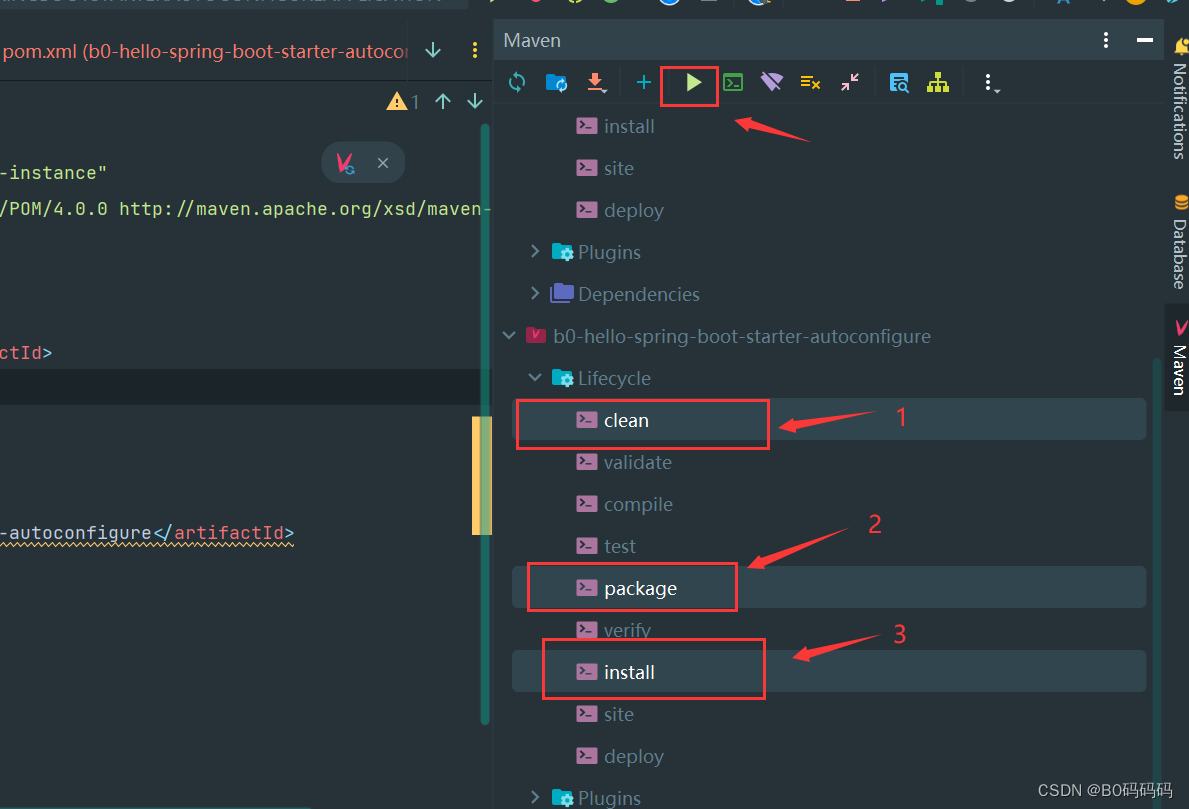This screenshot has width=1189, height=809.
Task: Click yellow warning stripe marker
Action: 482,475
